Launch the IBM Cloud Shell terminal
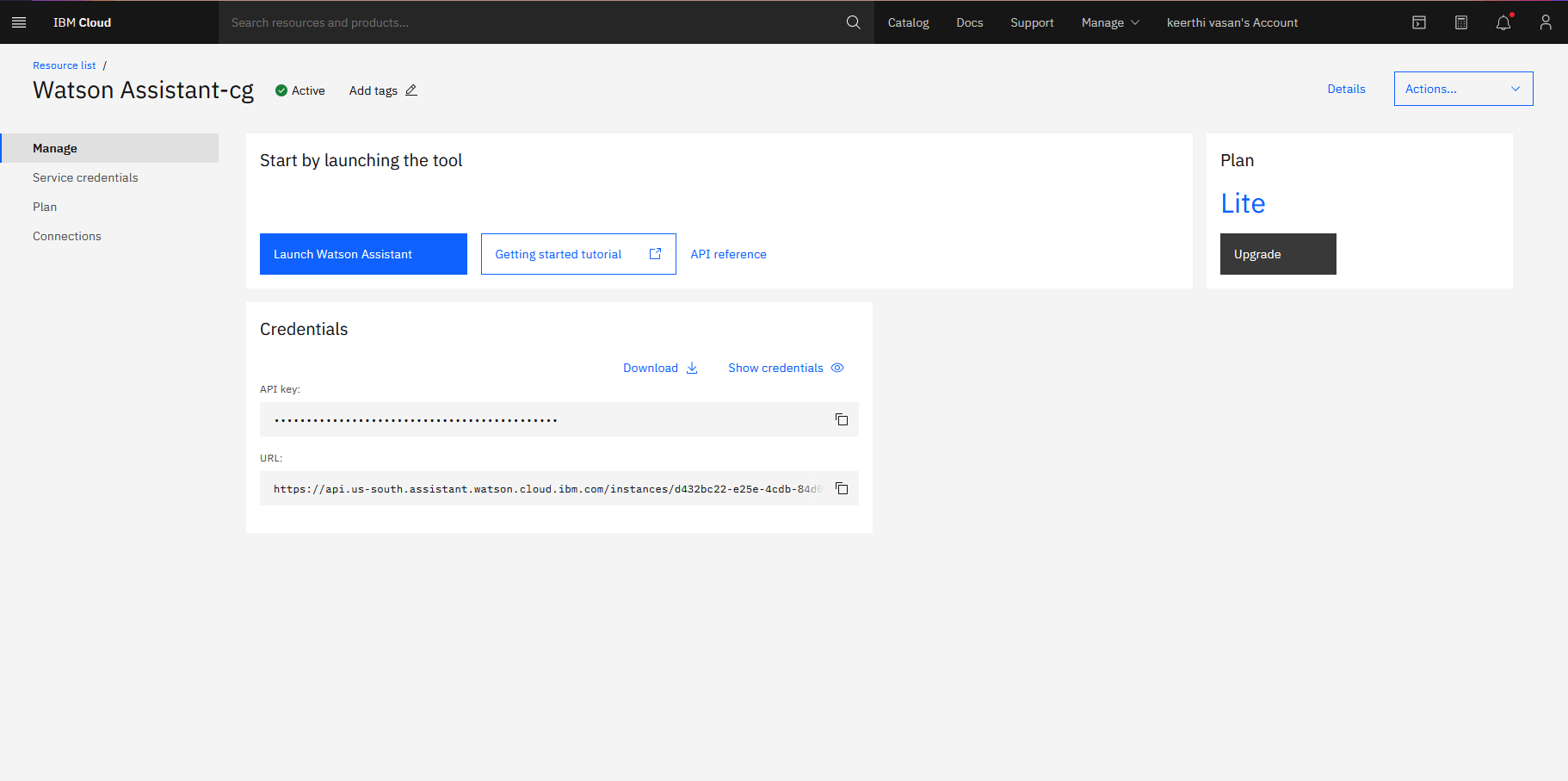 click(x=1418, y=22)
